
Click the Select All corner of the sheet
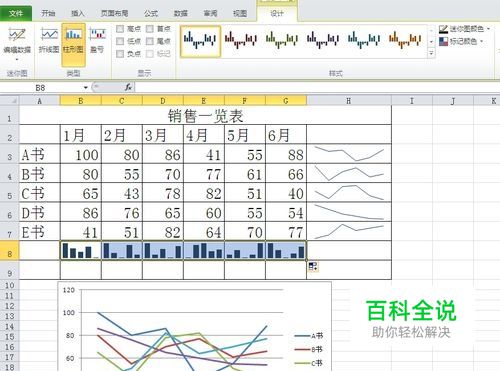pyautogui.click(x=9, y=101)
